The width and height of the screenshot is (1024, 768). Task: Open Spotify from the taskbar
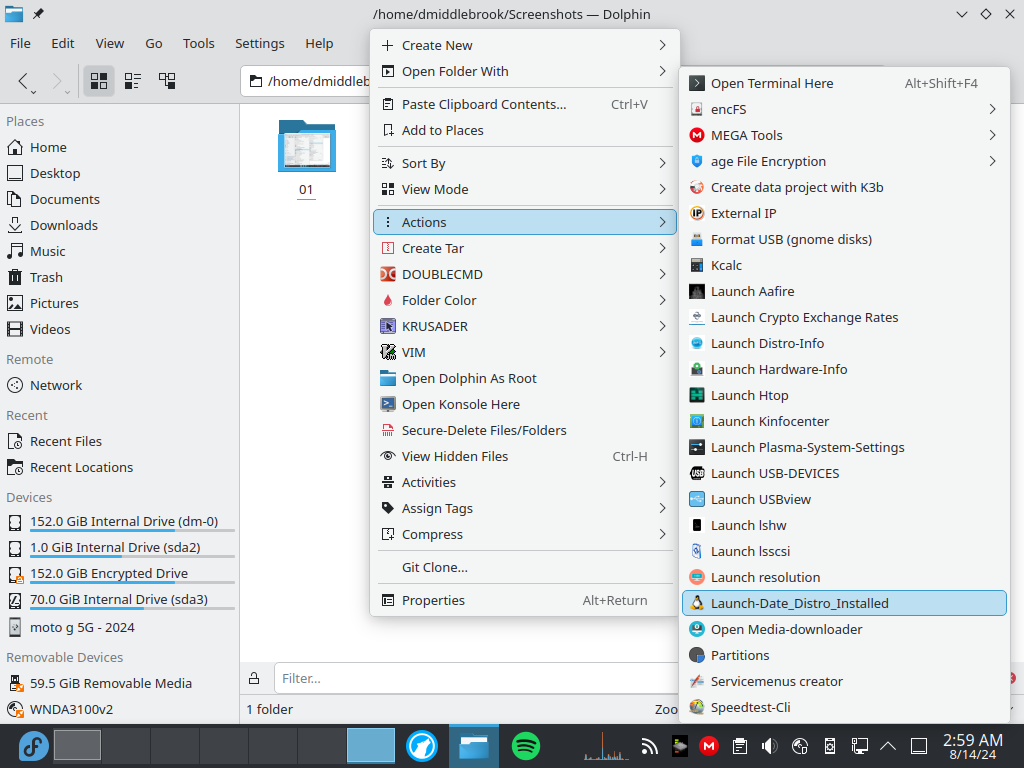[526, 746]
